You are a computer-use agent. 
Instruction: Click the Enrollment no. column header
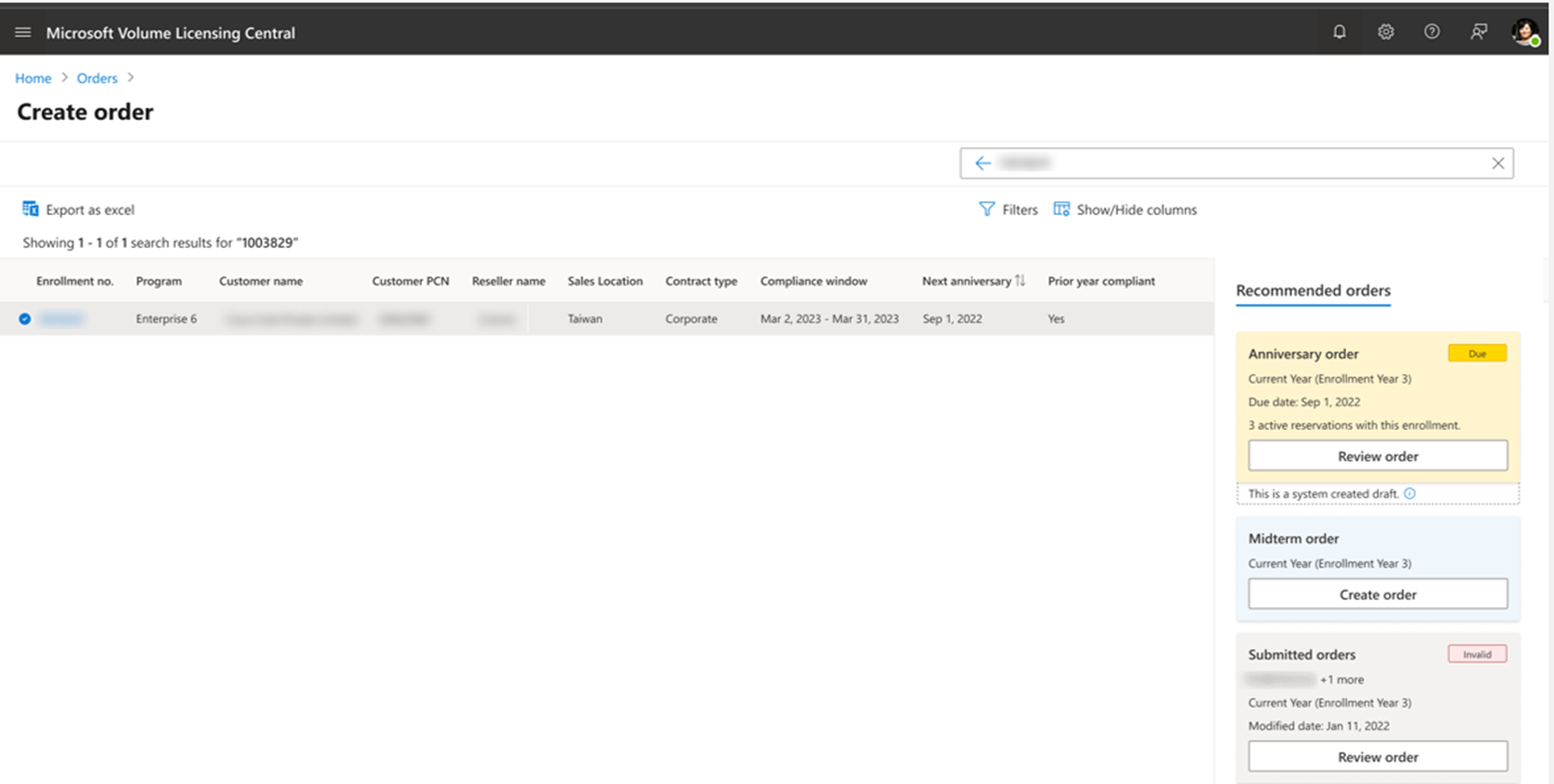coord(75,280)
